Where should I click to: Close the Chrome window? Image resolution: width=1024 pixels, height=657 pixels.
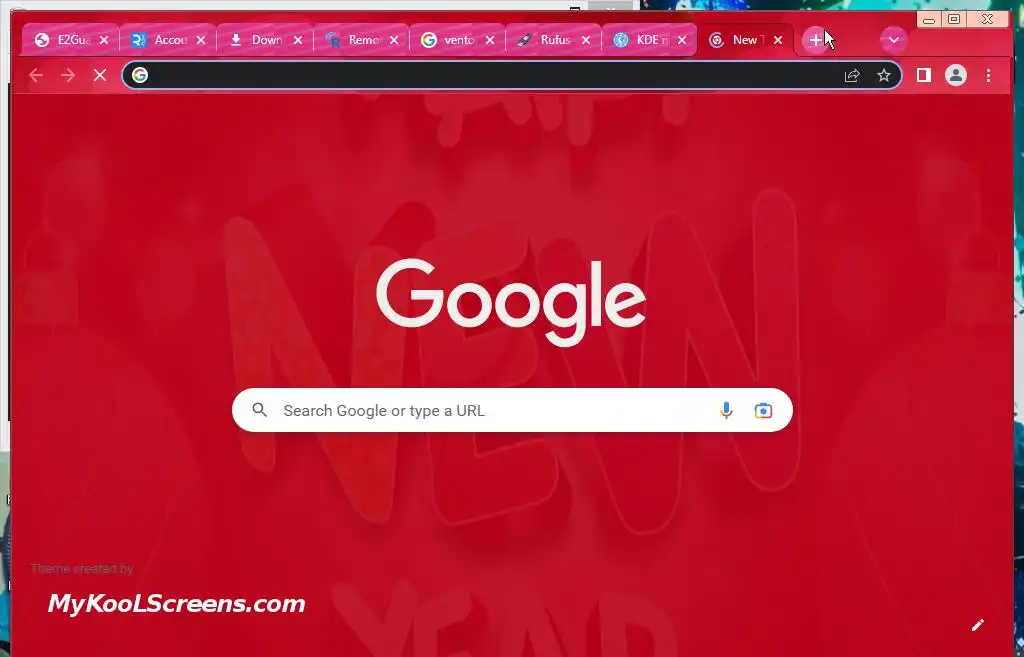click(x=987, y=20)
